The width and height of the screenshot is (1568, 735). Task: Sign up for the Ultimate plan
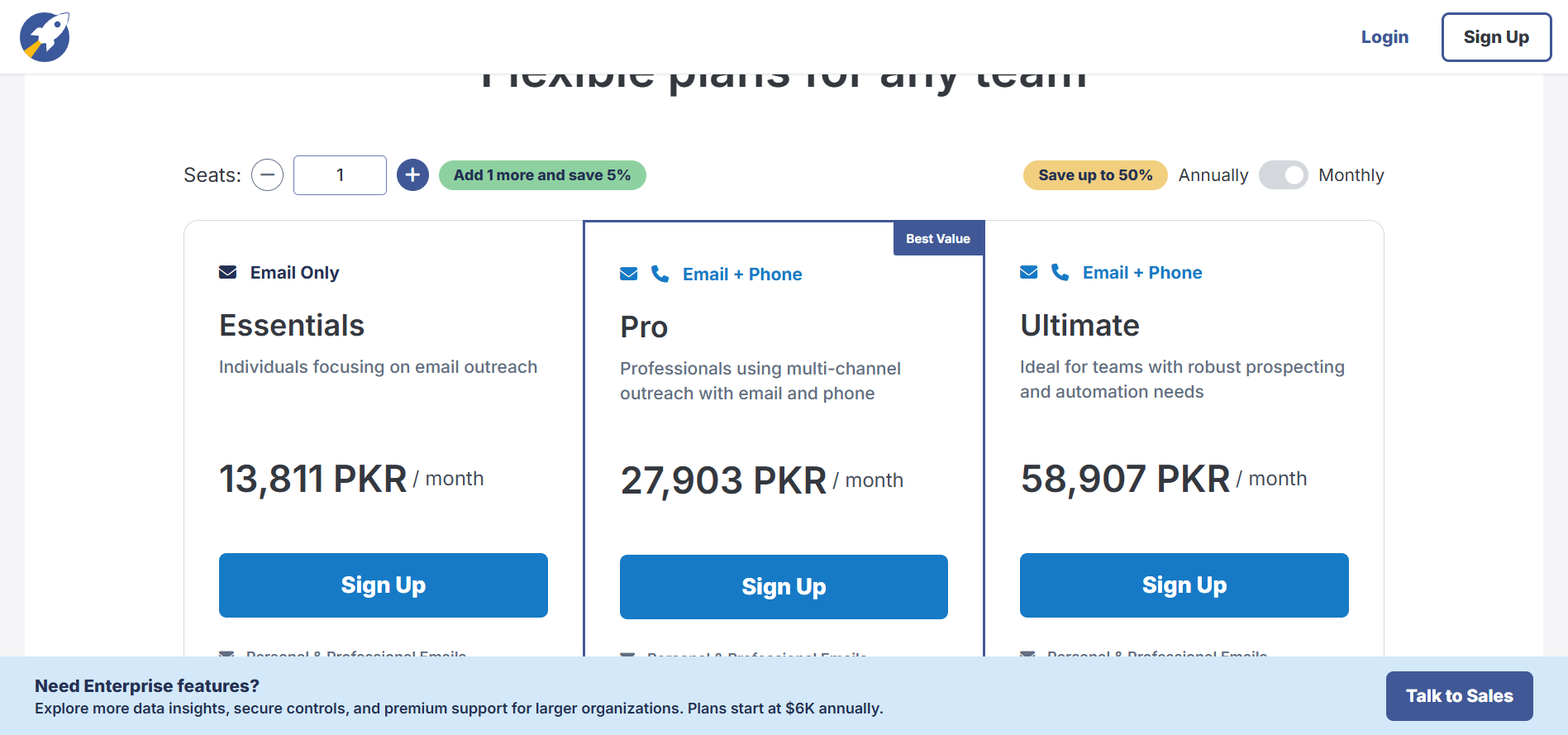[x=1184, y=585]
